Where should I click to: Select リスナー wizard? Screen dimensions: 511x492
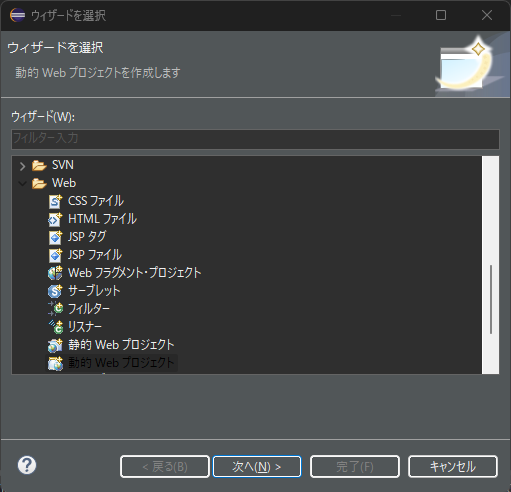85,327
